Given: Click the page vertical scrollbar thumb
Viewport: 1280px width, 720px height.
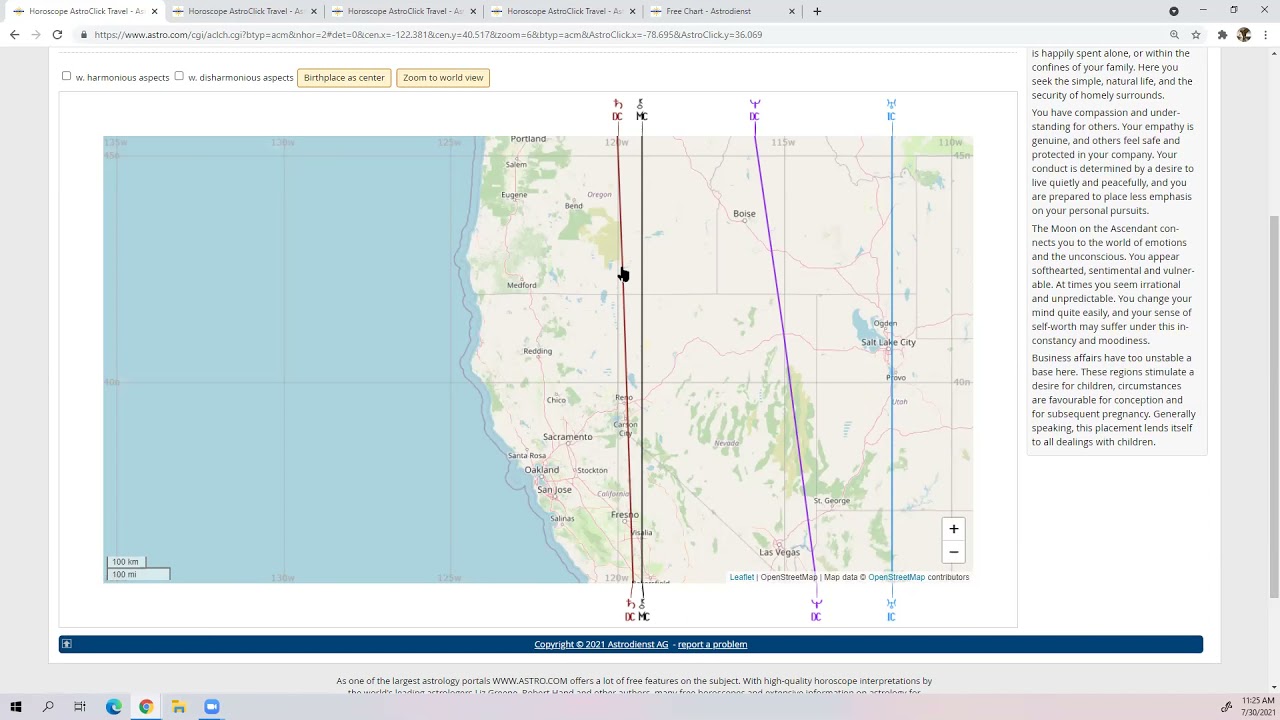Looking at the screenshot, I should (x=1272, y=405).
